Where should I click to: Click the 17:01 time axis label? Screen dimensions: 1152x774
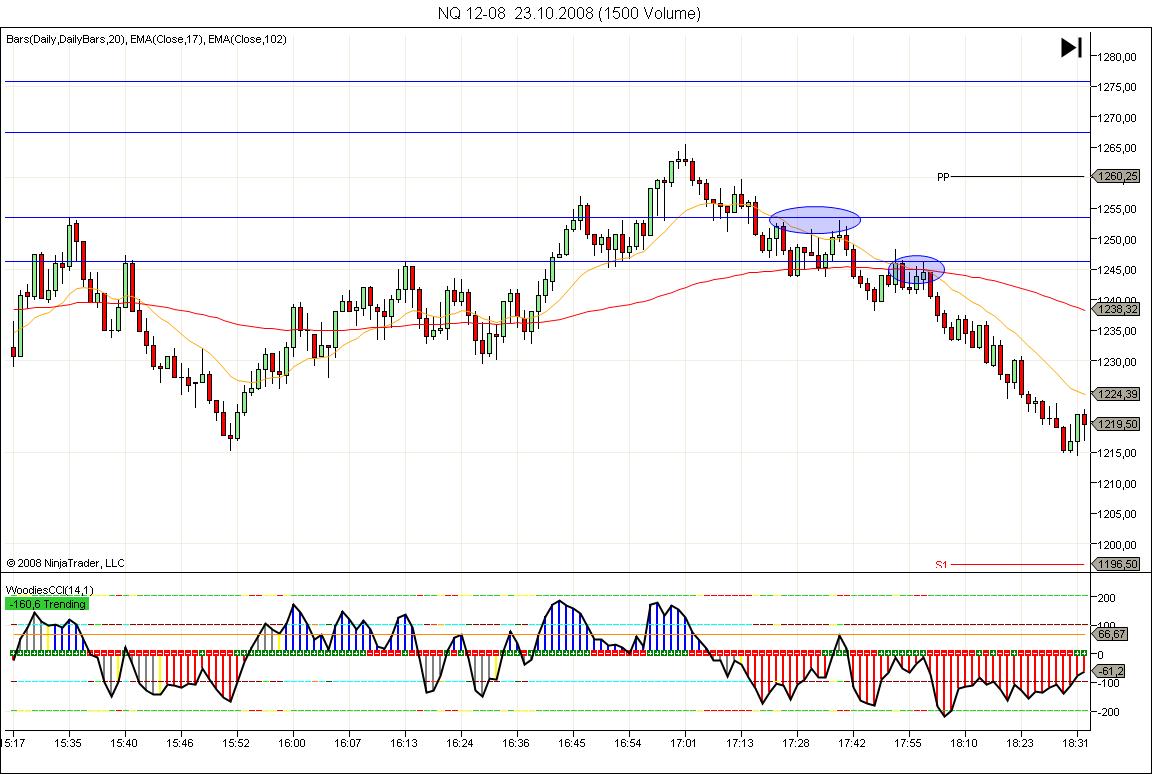684,744
